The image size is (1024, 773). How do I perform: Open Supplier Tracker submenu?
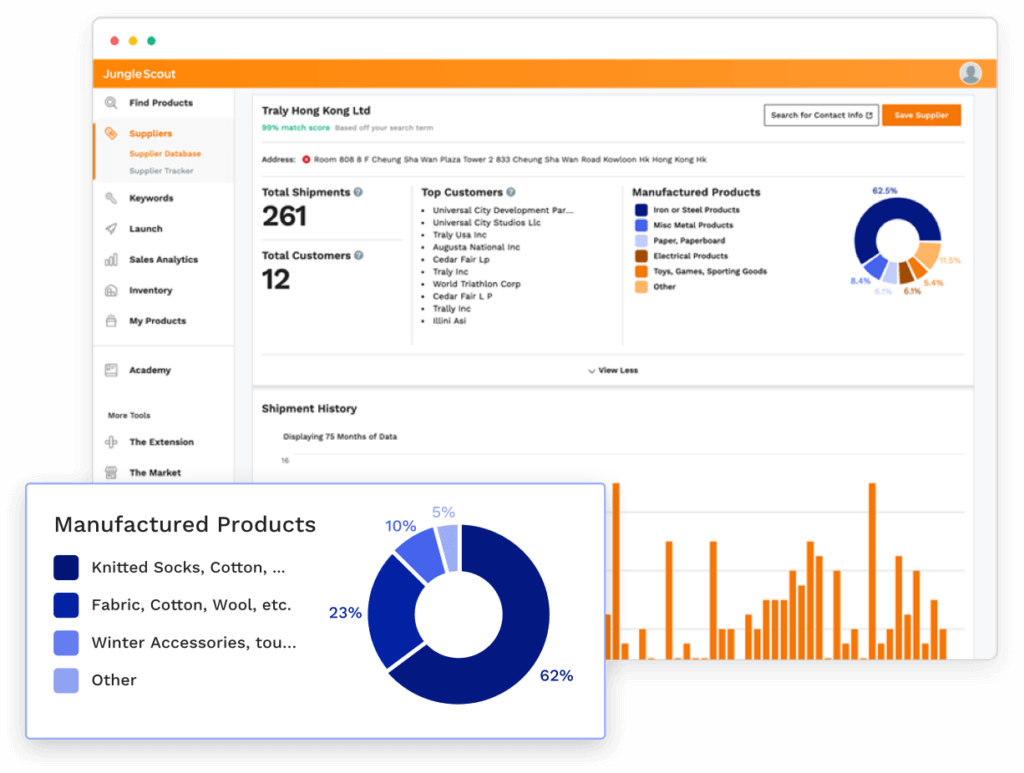point(161,170)
